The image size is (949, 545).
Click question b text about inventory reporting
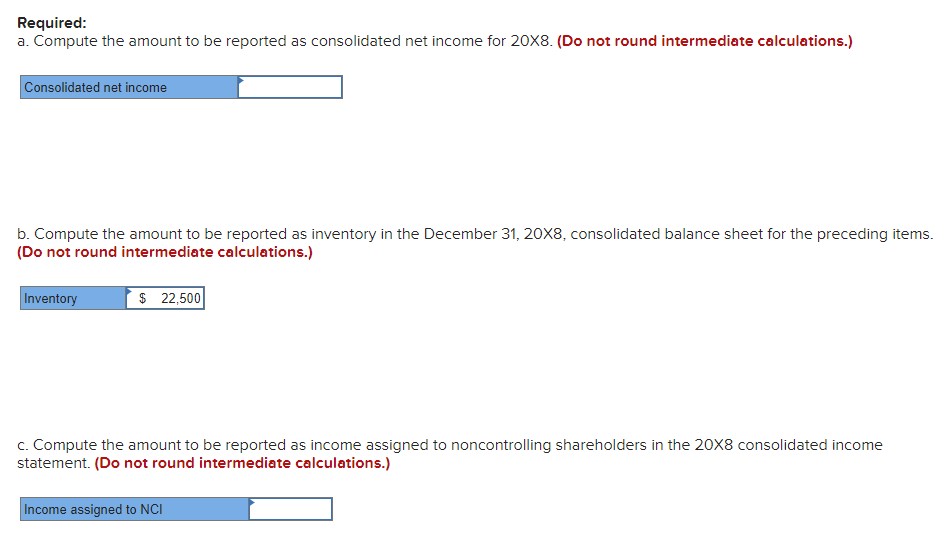(475, 234)
